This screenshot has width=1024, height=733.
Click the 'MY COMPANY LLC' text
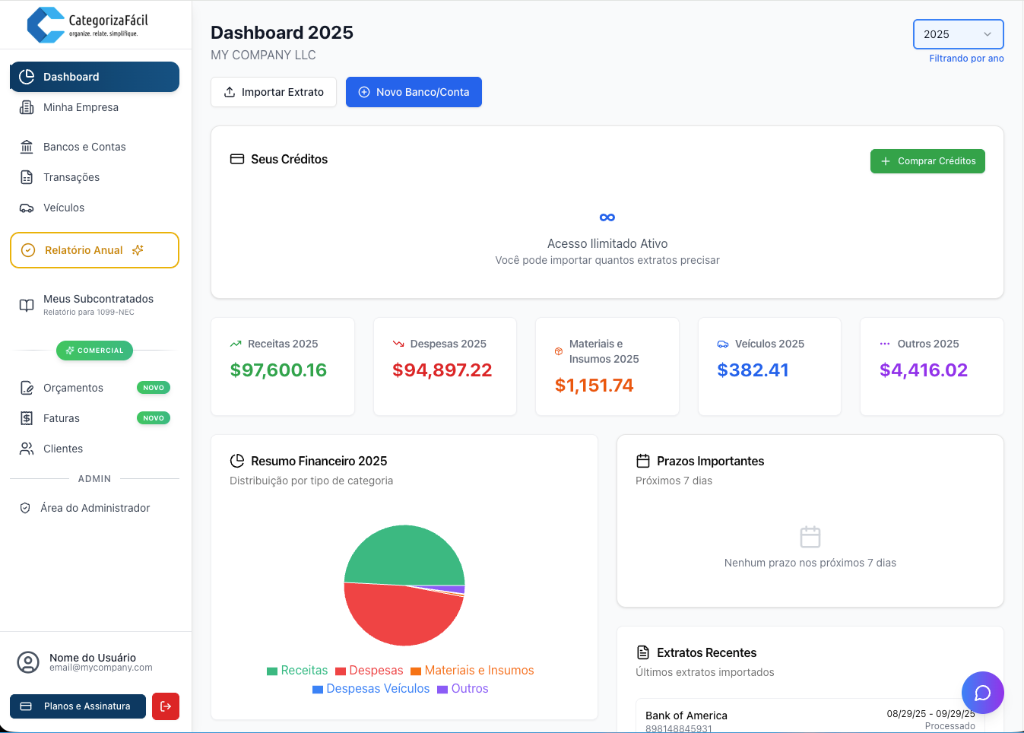click(263, 56)
